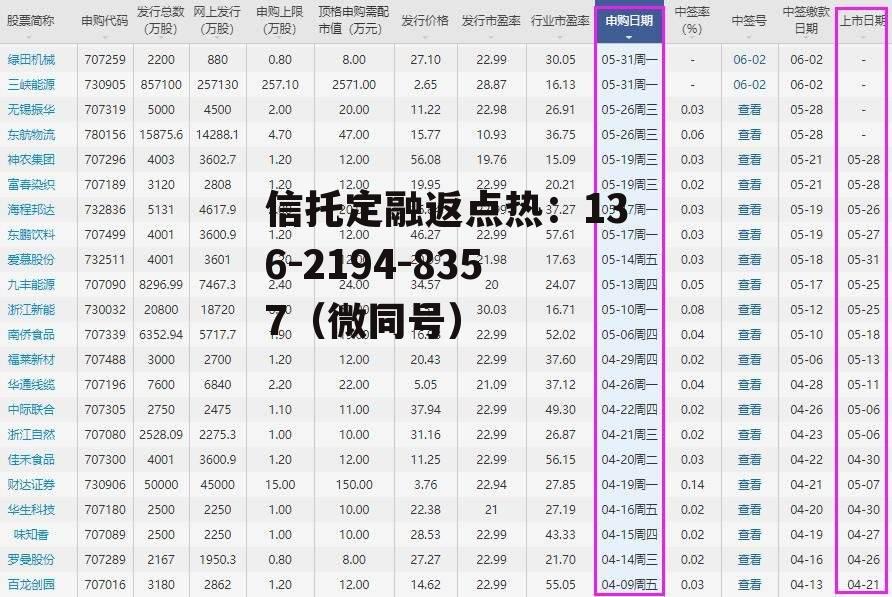Open stock link 绿田机械
Viewport: 892px width, 597px height.
point(31,59)
